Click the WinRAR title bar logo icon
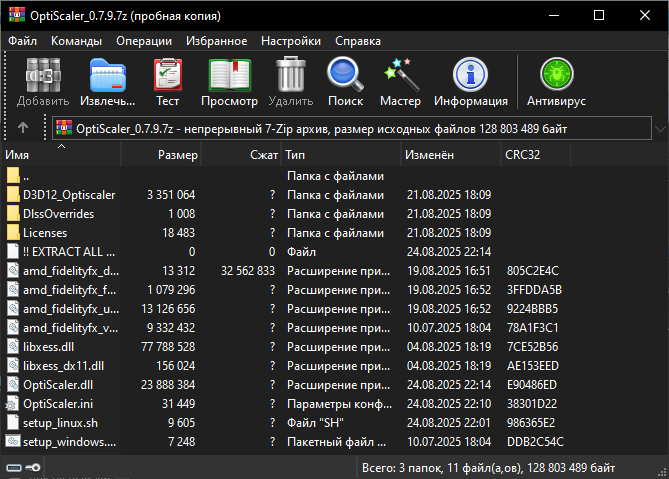The image size is (669, 479). (16, 15)
